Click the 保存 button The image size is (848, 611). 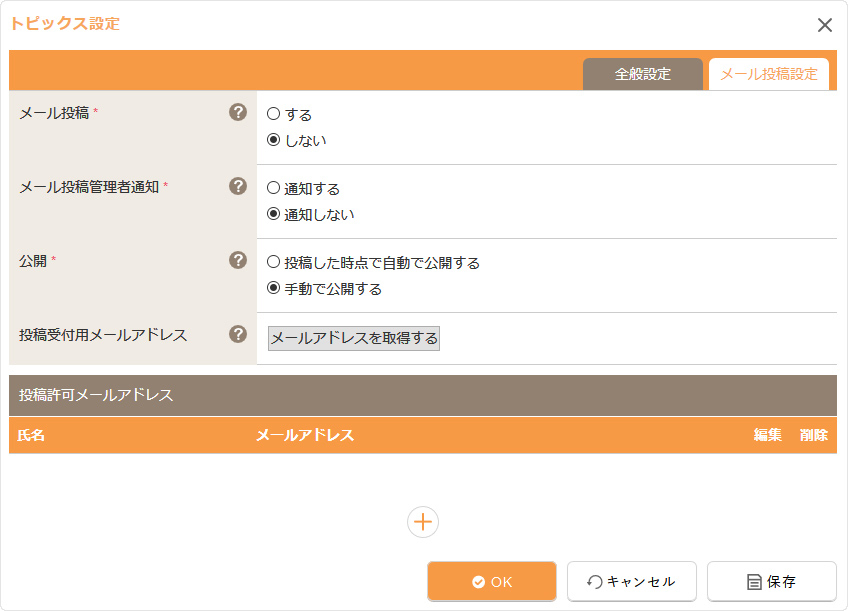coord(772,581)
